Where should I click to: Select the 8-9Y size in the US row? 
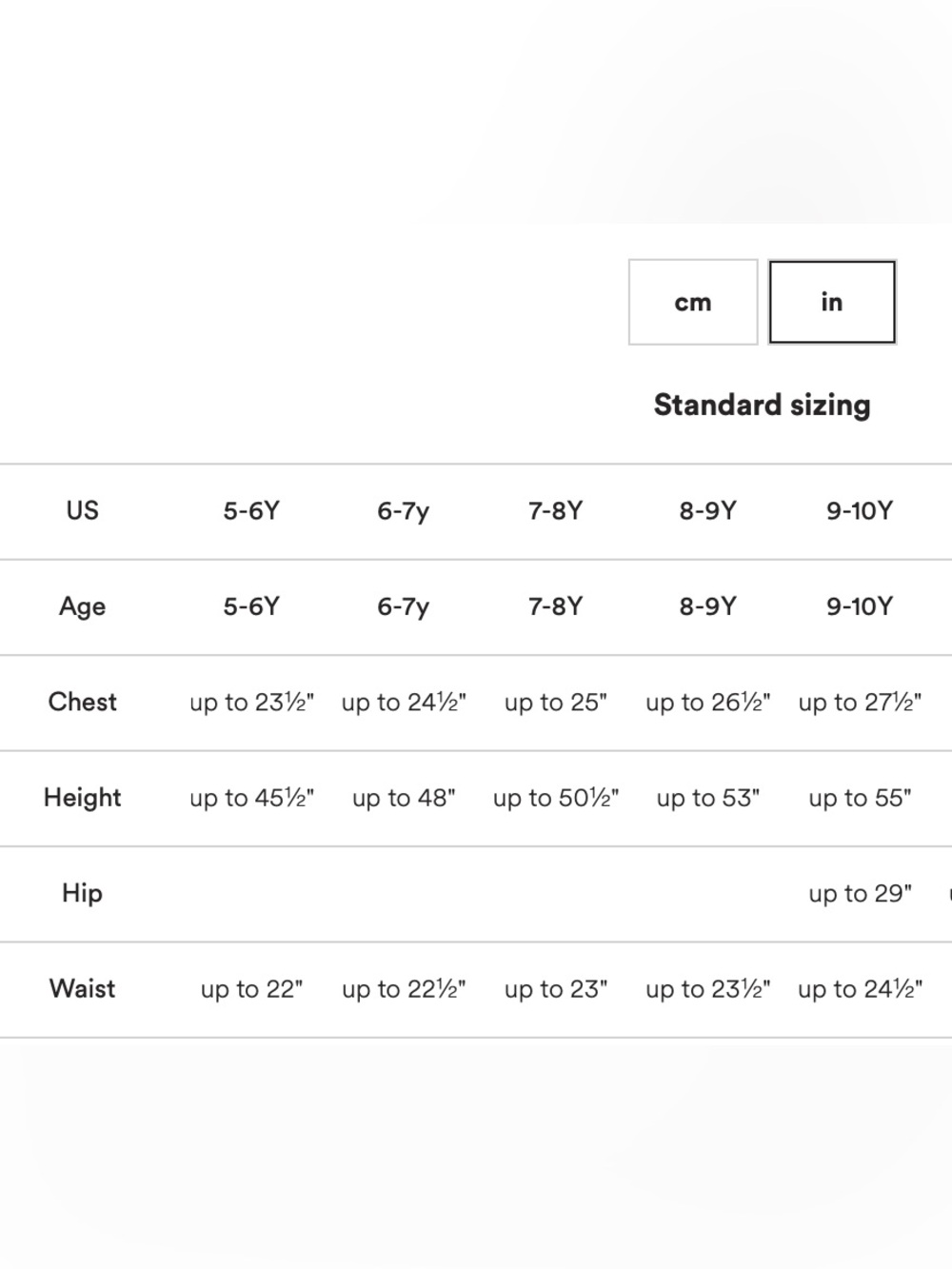pos(707,511)
